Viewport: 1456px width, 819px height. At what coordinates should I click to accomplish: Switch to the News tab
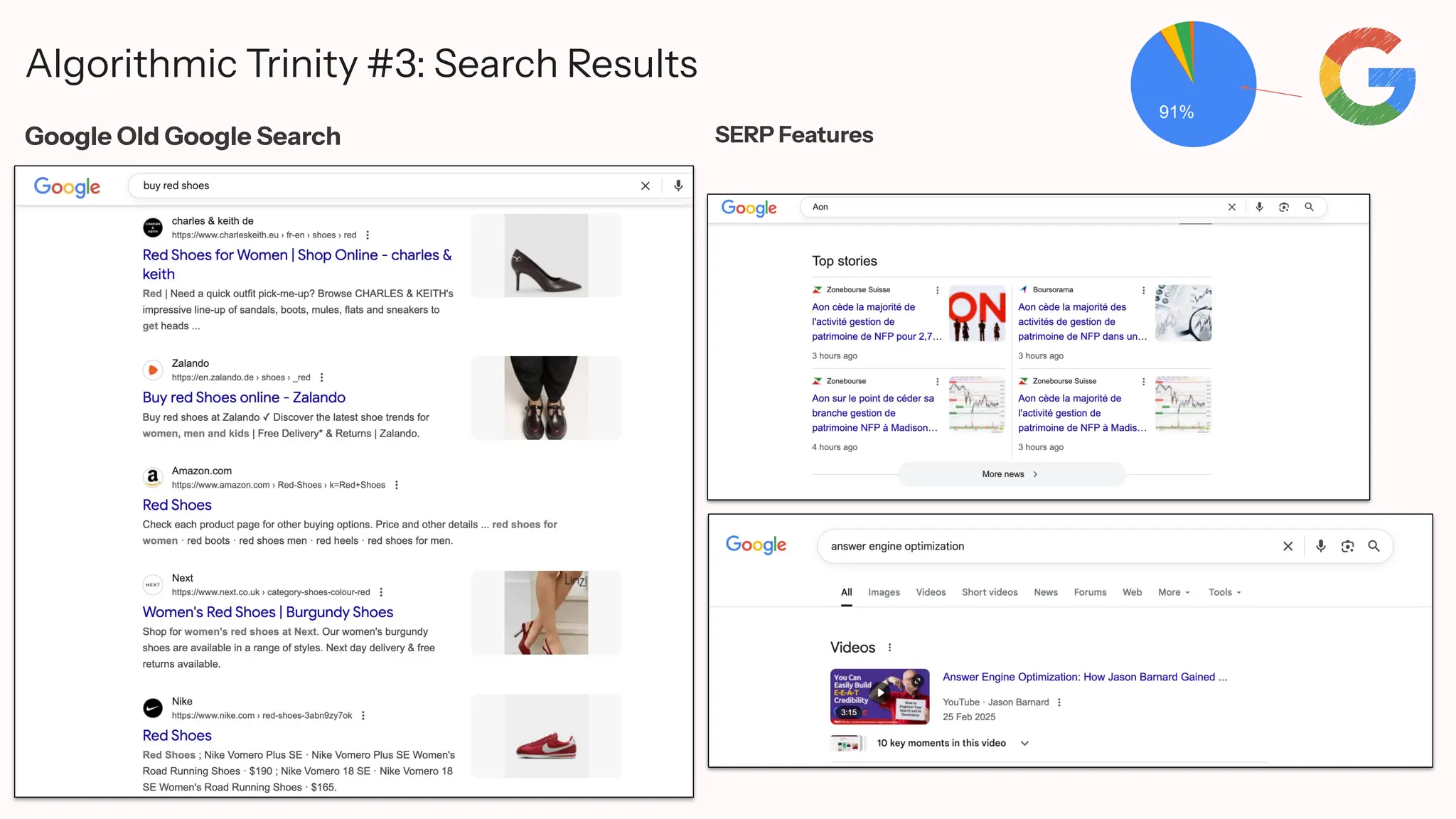1046,592
